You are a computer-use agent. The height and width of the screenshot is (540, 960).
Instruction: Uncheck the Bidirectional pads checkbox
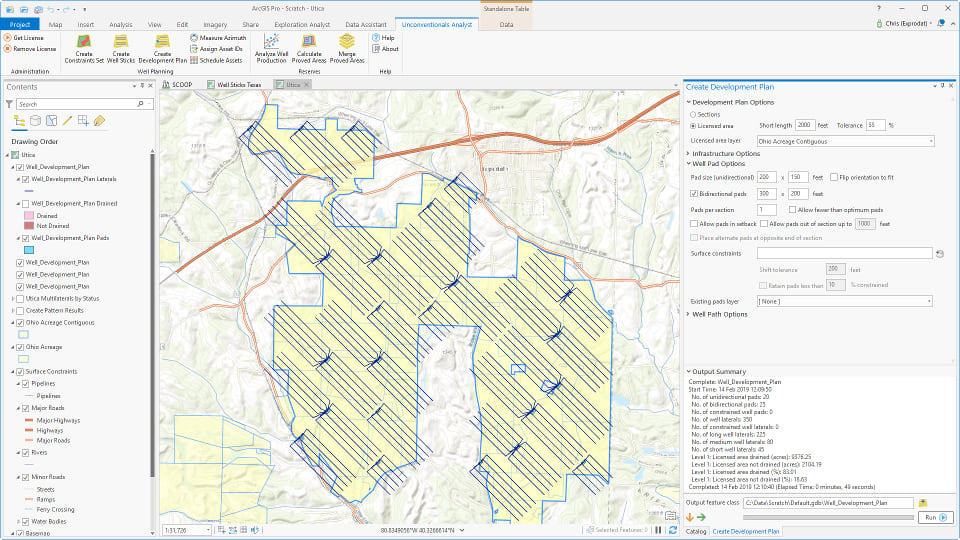point(695,193)
